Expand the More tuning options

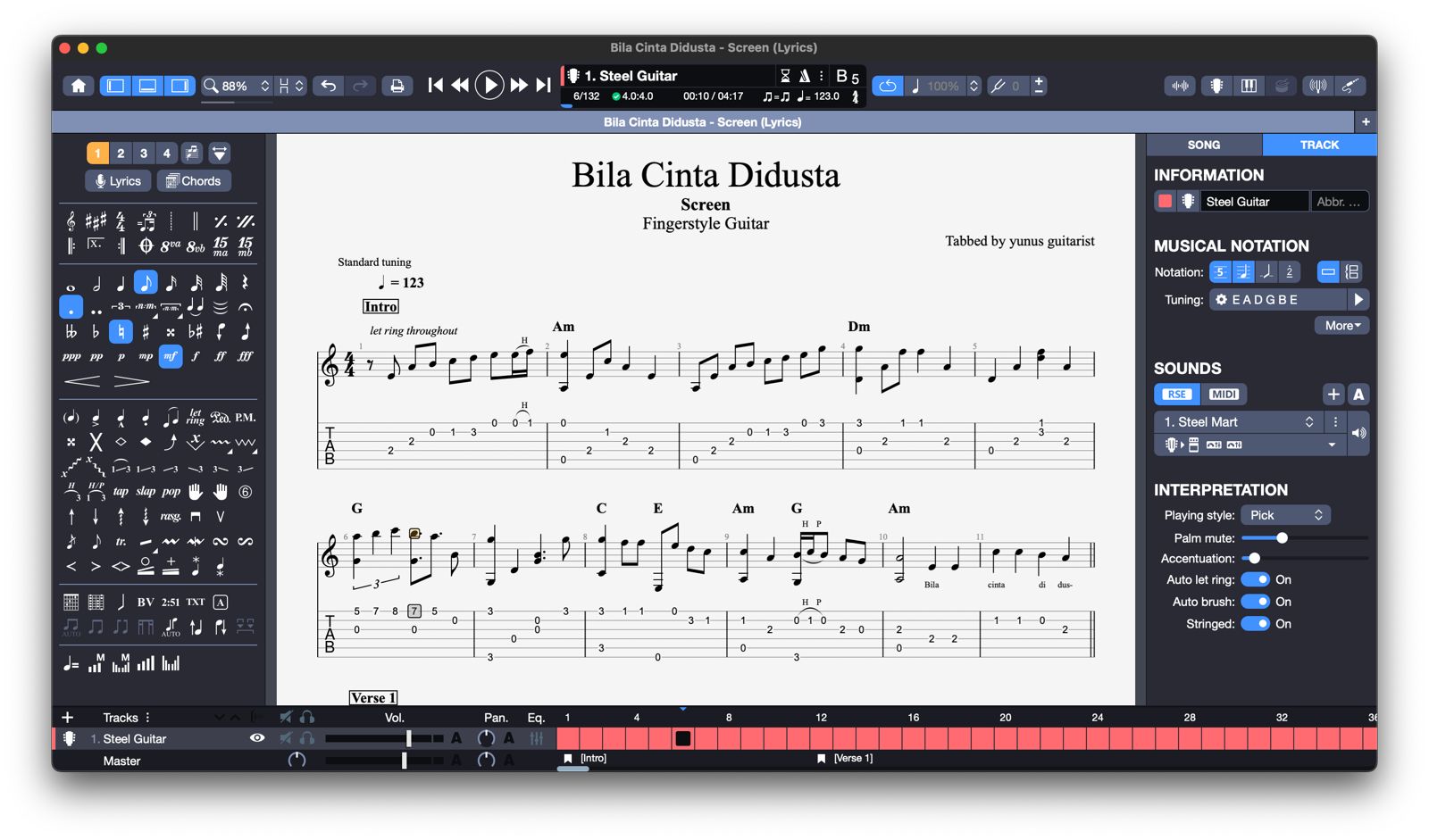tap(1341, 326)
